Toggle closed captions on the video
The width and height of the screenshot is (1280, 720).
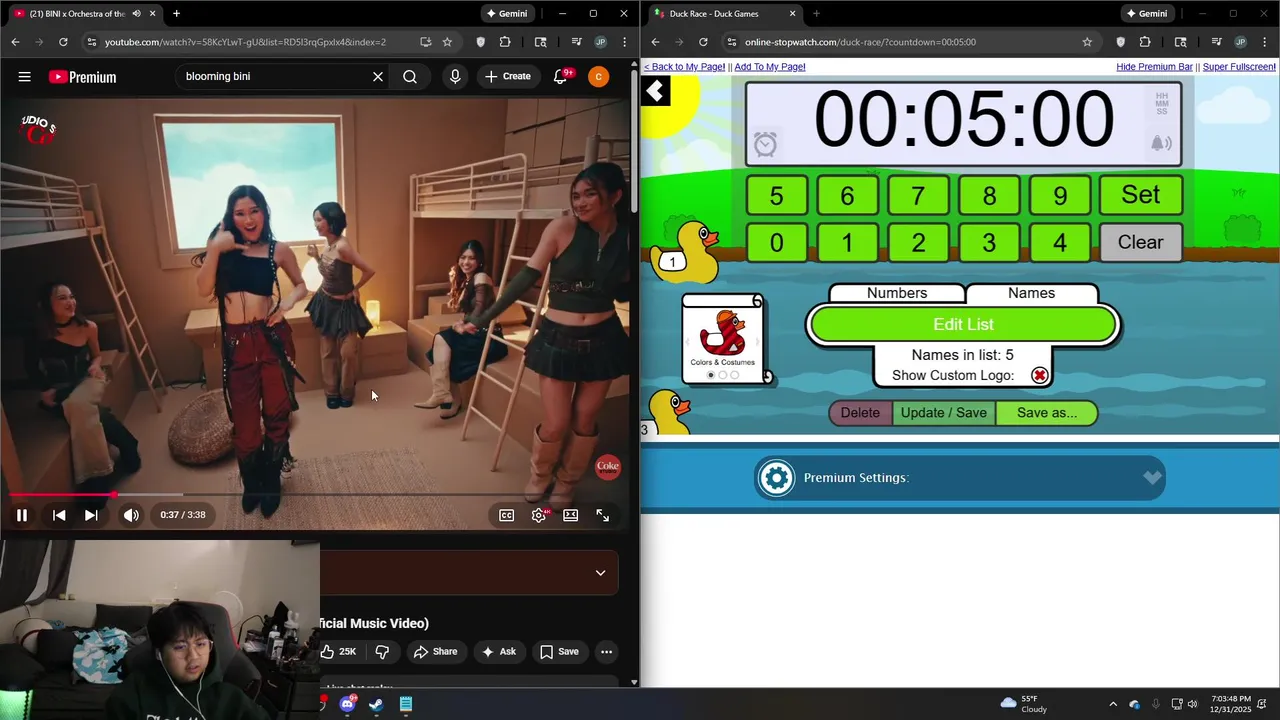[x=507, y=515]
